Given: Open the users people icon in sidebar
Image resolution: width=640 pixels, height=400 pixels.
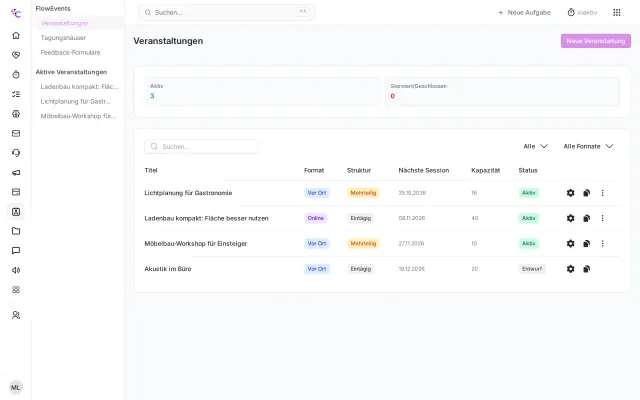Looking at the screenshot, I should coord(16,315).
